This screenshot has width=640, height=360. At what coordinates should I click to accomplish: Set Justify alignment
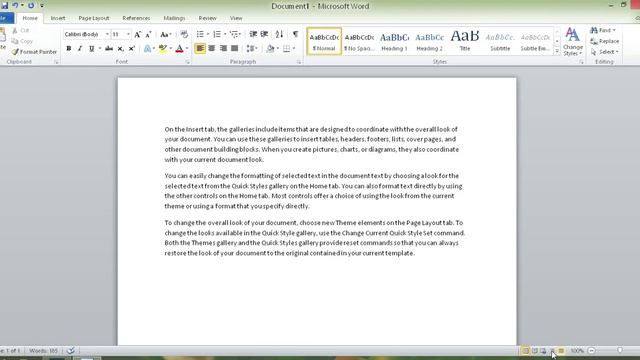235,49
